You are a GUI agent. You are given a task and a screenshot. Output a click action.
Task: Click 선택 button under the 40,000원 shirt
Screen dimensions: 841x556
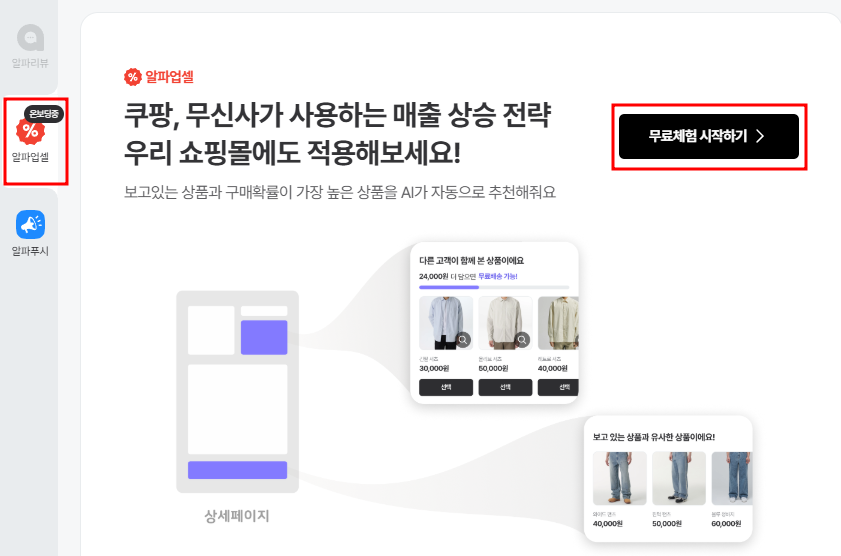click(x=558, y=387)
